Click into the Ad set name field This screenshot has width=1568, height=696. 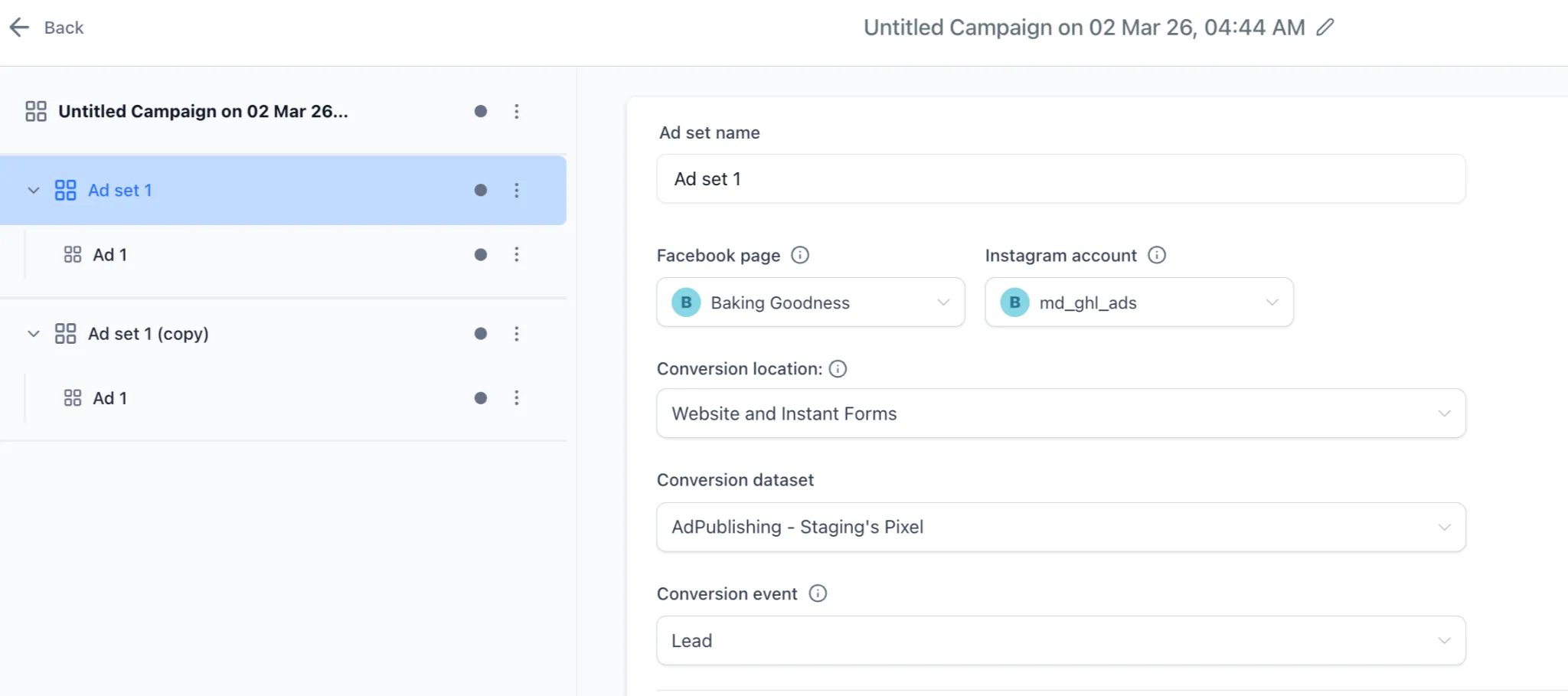pyautogui.click(x=1060, y=179)
